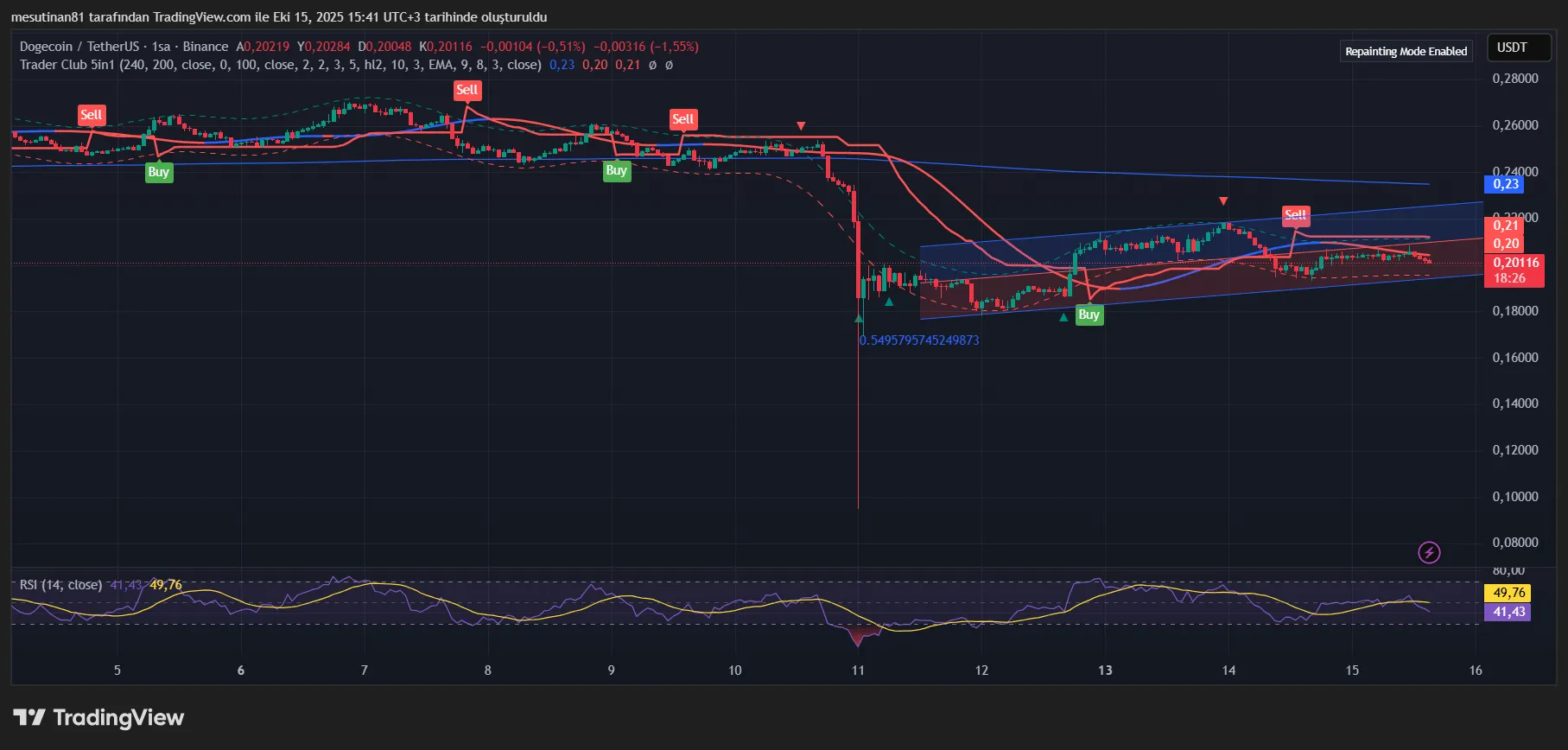
Task: Click the purple lightning bolt icon
Action: coord(1429,552)
